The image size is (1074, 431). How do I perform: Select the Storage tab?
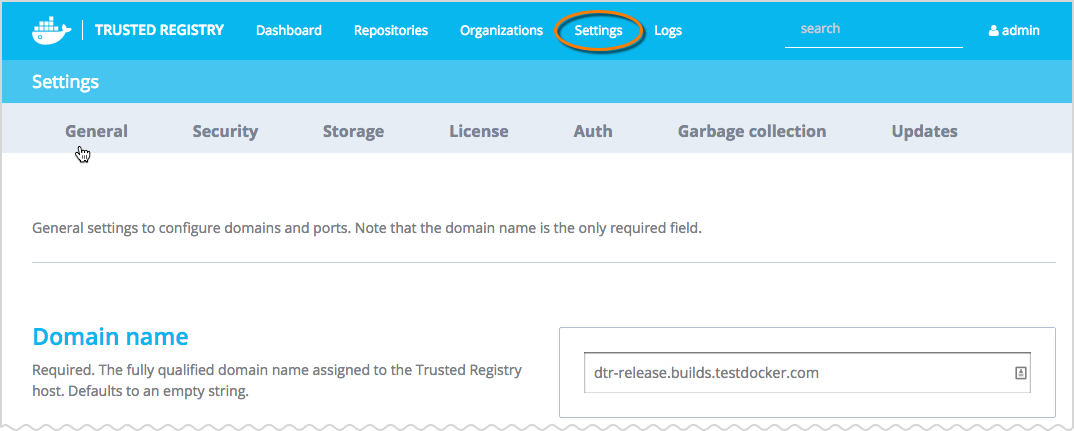tap(353, 131)
